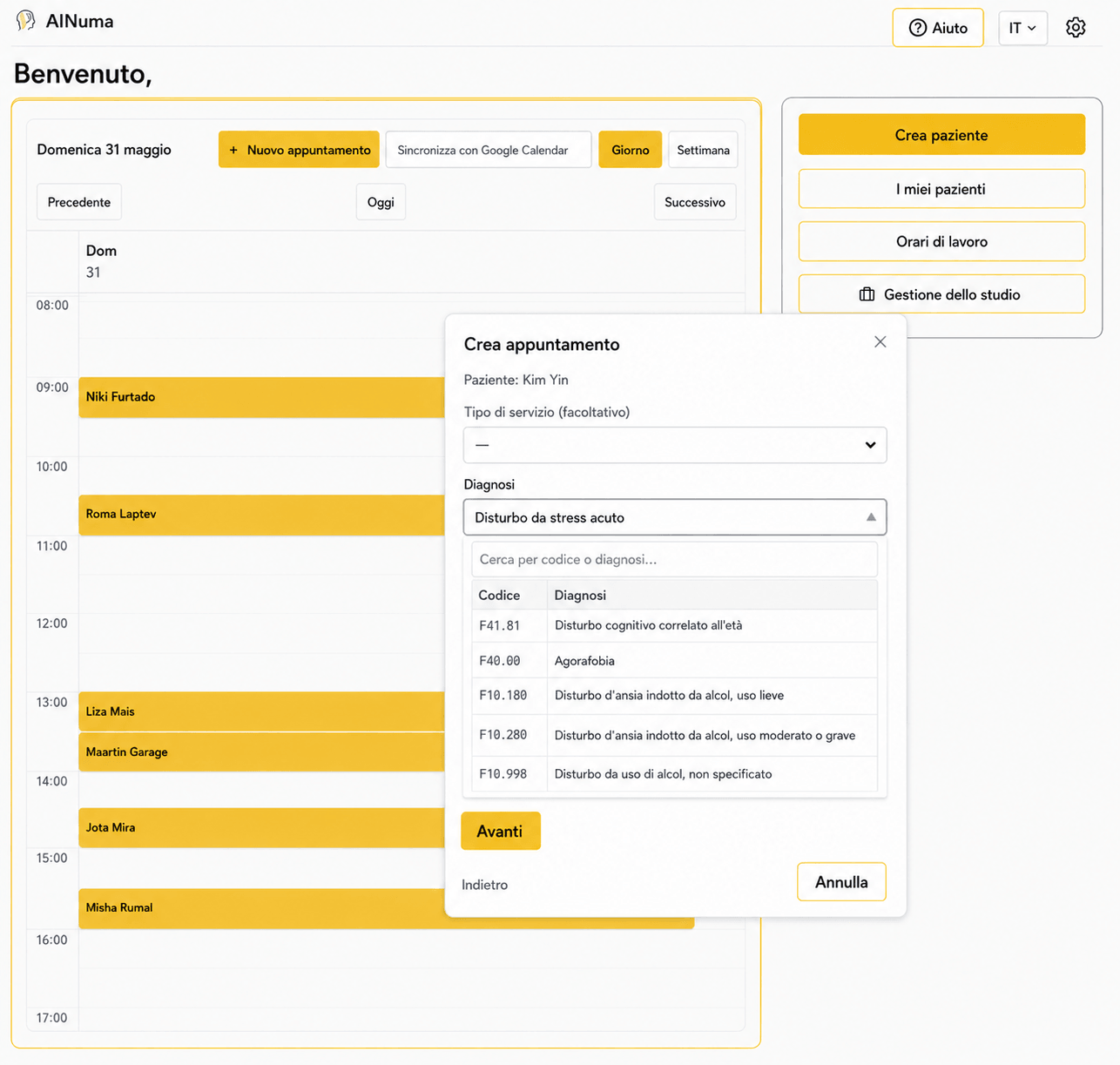Click the Avanti button
Image resolution: width=1120 pixels, height=1065 pixels.
click(x=500, y=831)
